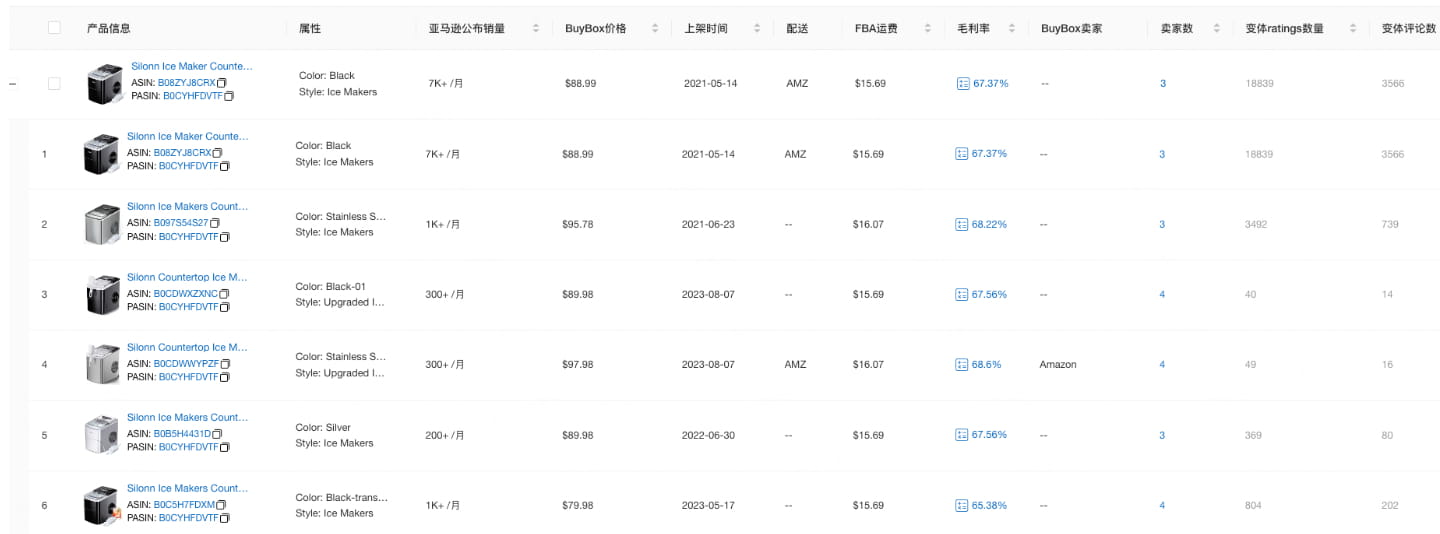Click the product image in row 5
The width and height of the screenshot is (1440, 534).
pyautogui.click(x=102, y=435)
